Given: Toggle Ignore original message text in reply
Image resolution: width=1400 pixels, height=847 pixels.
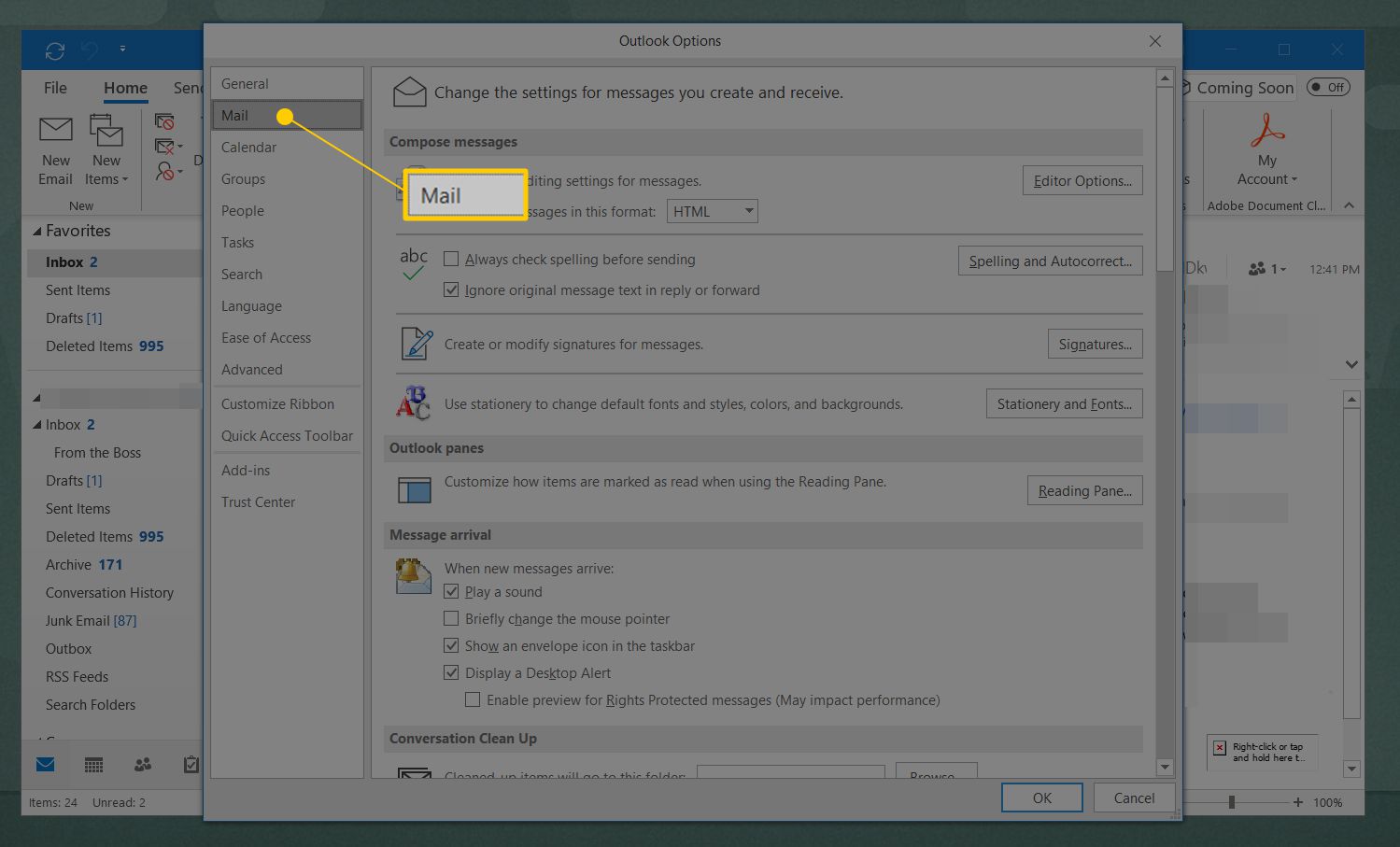Looking at the screenshot, I should [451, 289].
